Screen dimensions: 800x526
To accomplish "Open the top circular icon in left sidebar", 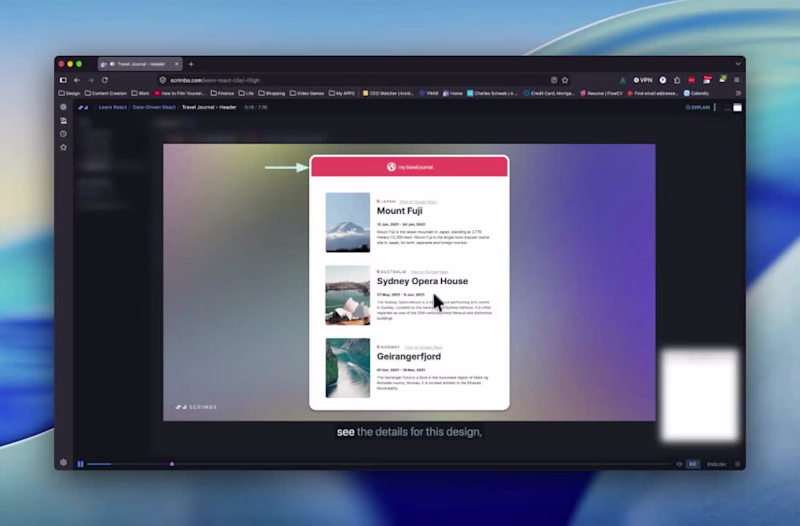I will point(63,107).
